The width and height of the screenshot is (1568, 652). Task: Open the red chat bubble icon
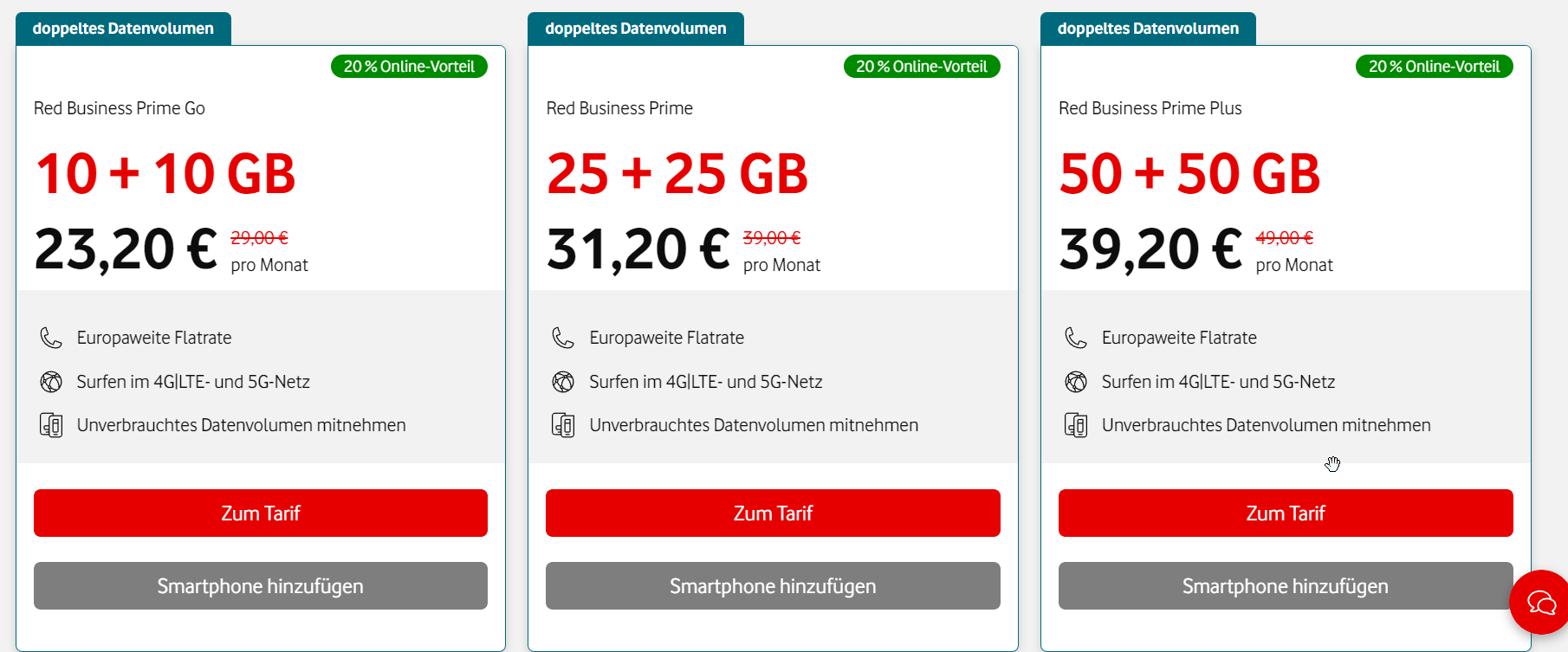click(1540, 602)
